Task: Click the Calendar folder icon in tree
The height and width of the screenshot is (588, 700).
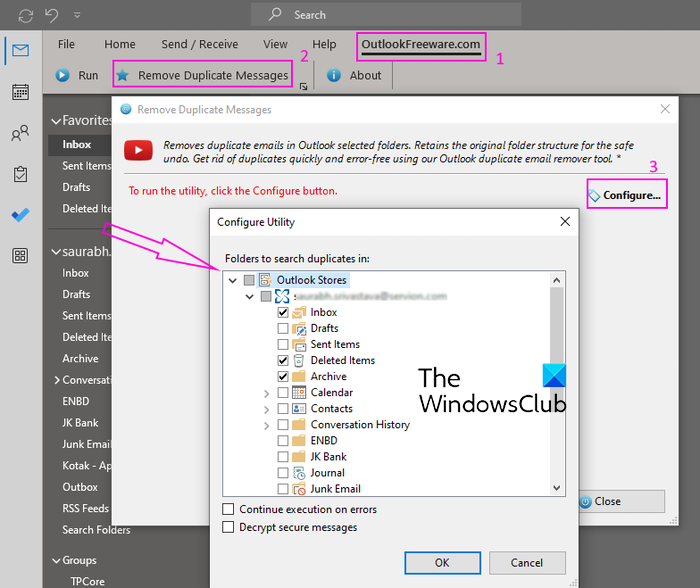Action: click(x=299, y=392)
